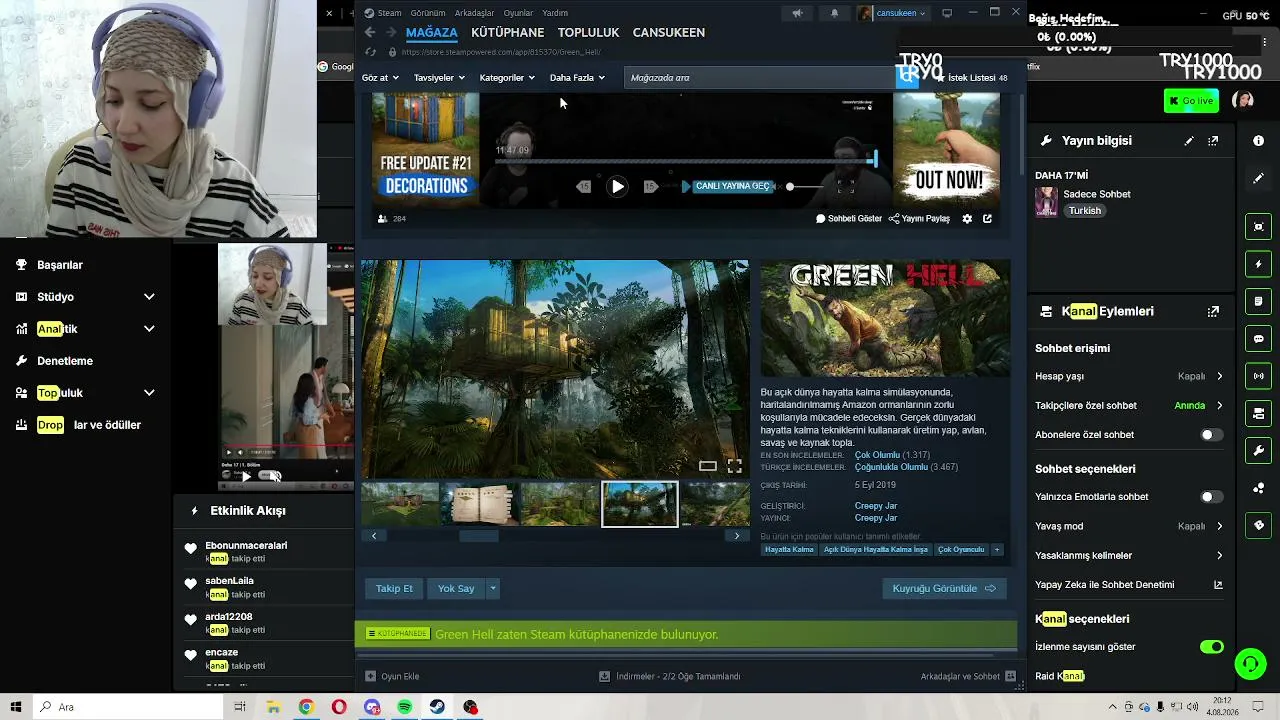Play the Green Hell broadcast video
Screen dimensions: 1280x720
coord(618,186)
